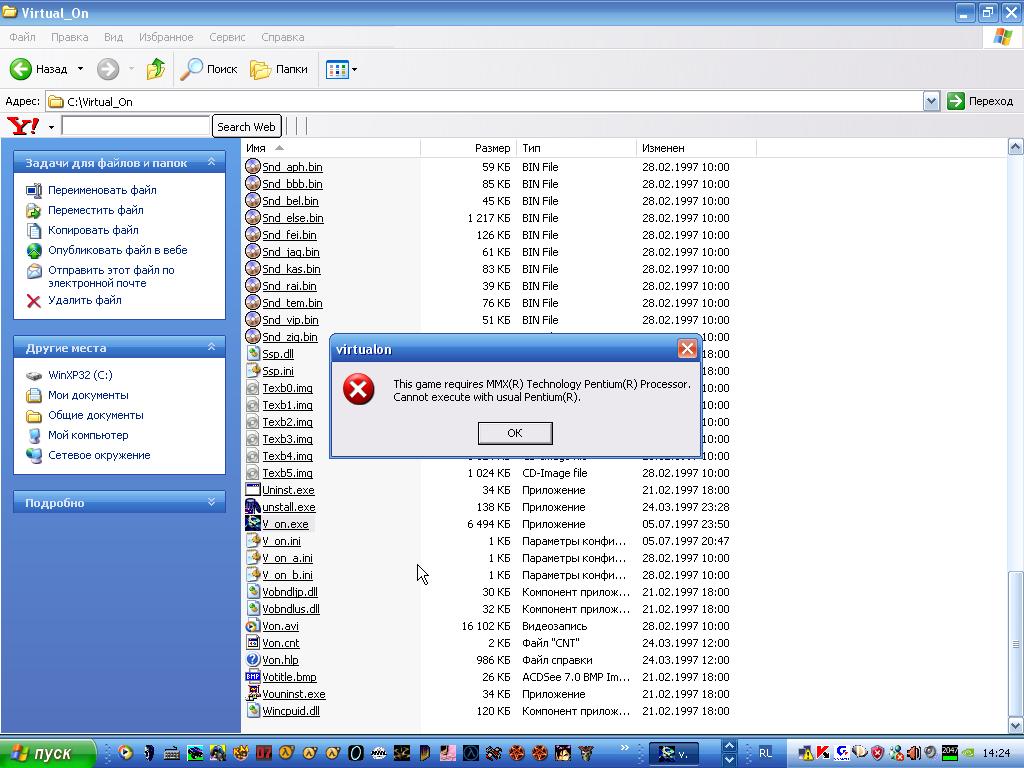The image size is (1024, 768).
Task: Expand the Подробно panel
Action: 211,502
